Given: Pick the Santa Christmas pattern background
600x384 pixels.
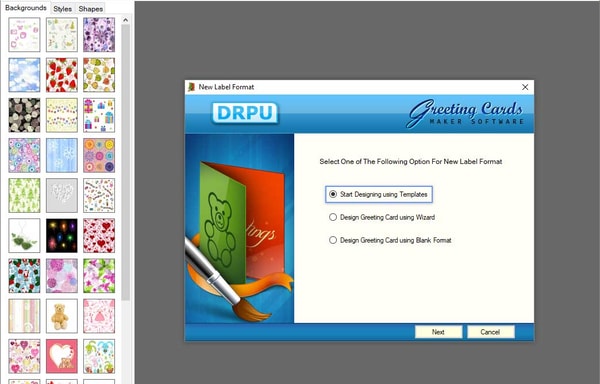Looking at the screenshot, I should click(x=24, y=276).
